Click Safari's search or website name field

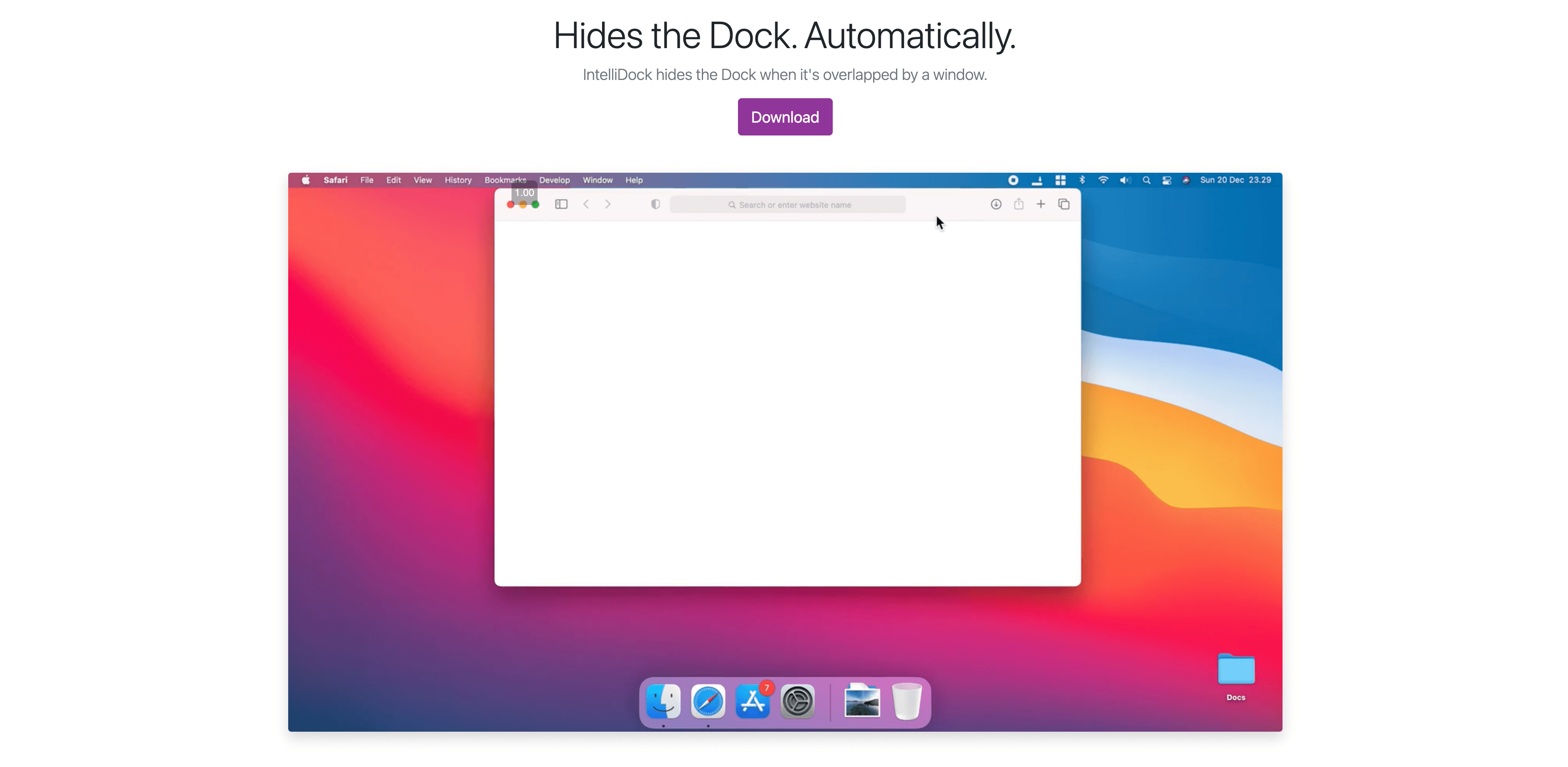pyautogui.click(x=788, y=205)
